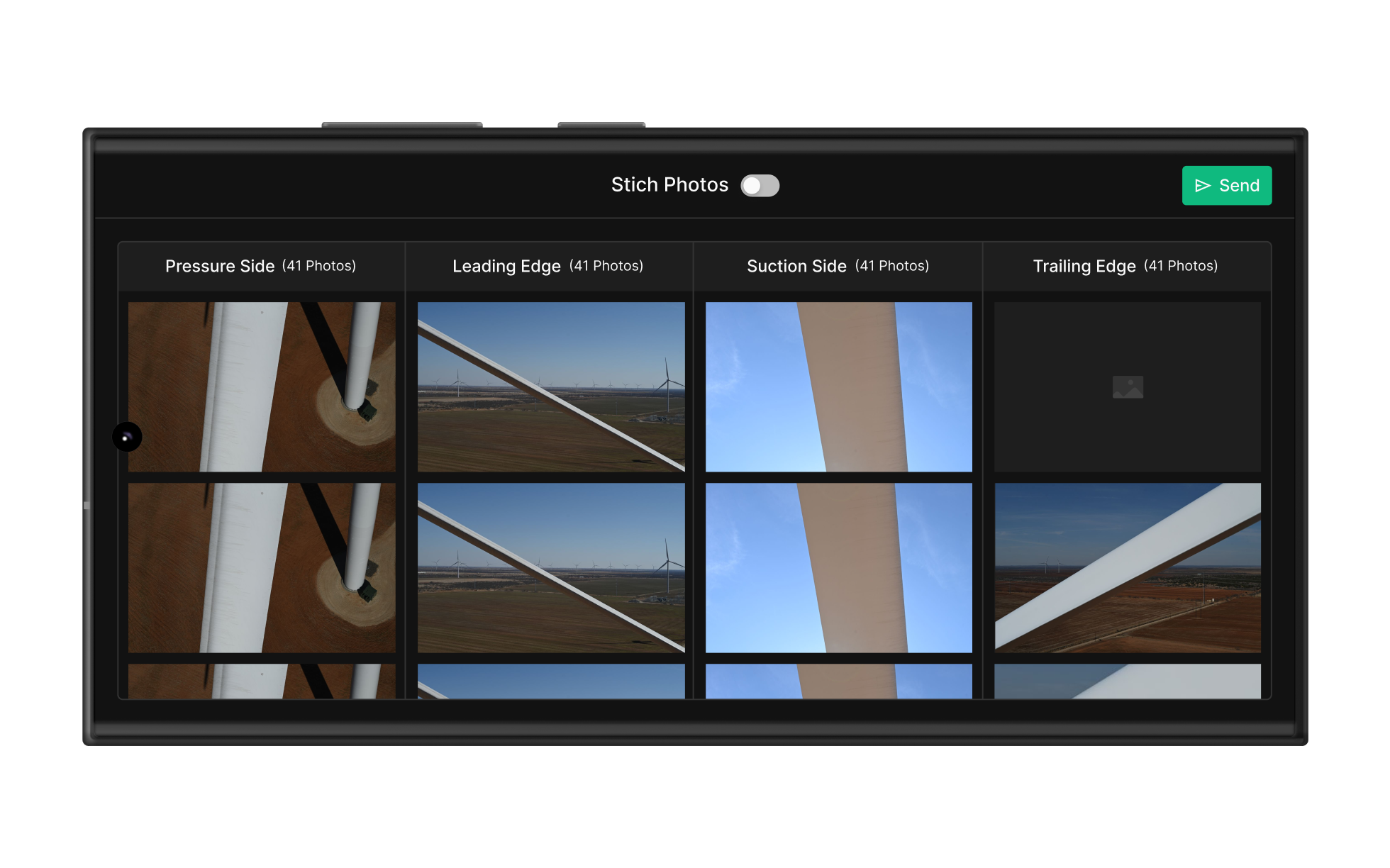Open the second Leading Edge photo
The height and width of the screenshot is (868, 1390).
550,567
